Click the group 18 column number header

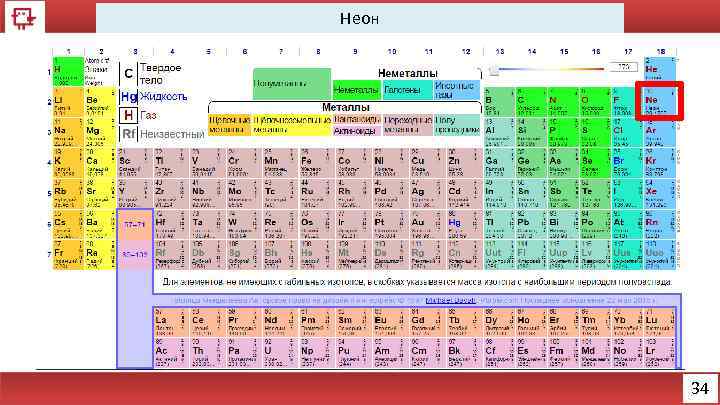(x=660, y=51)
